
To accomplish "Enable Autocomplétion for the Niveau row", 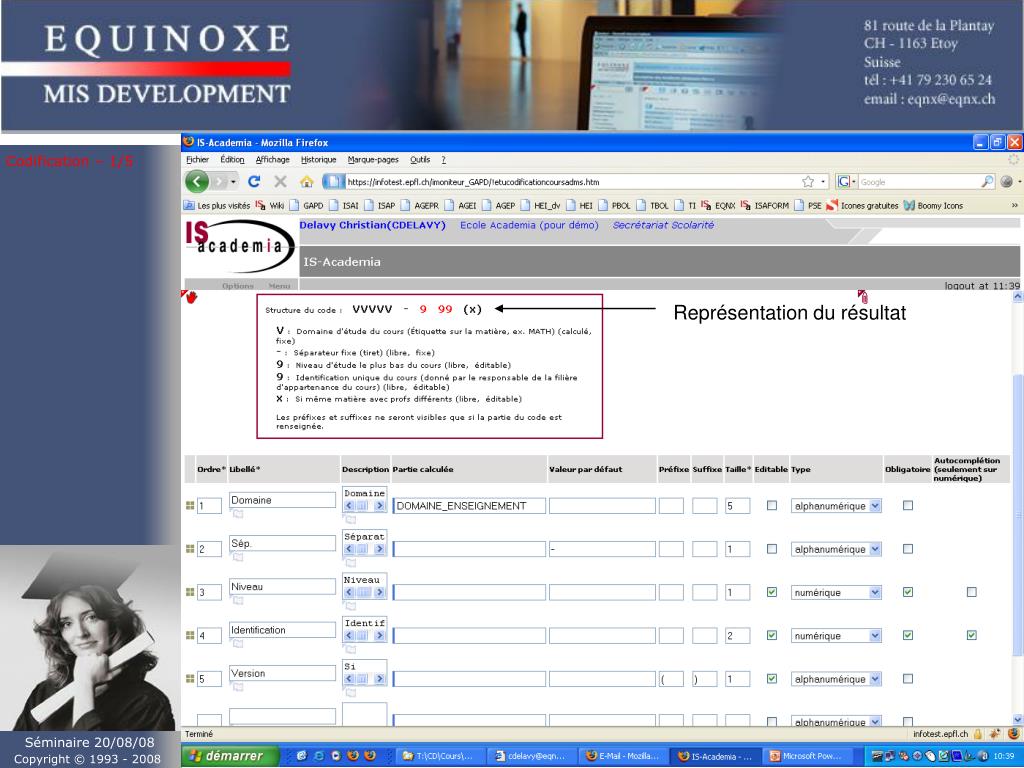I will pyautogui.click(x=972, y=592).
